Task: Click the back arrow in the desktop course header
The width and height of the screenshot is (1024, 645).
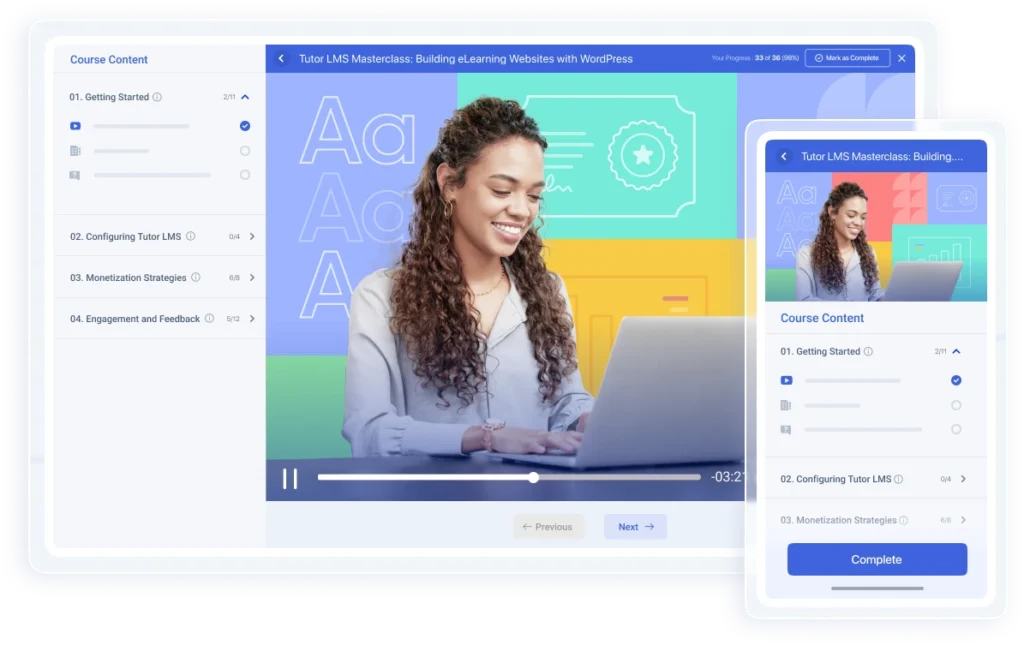Action: [281, 59]
